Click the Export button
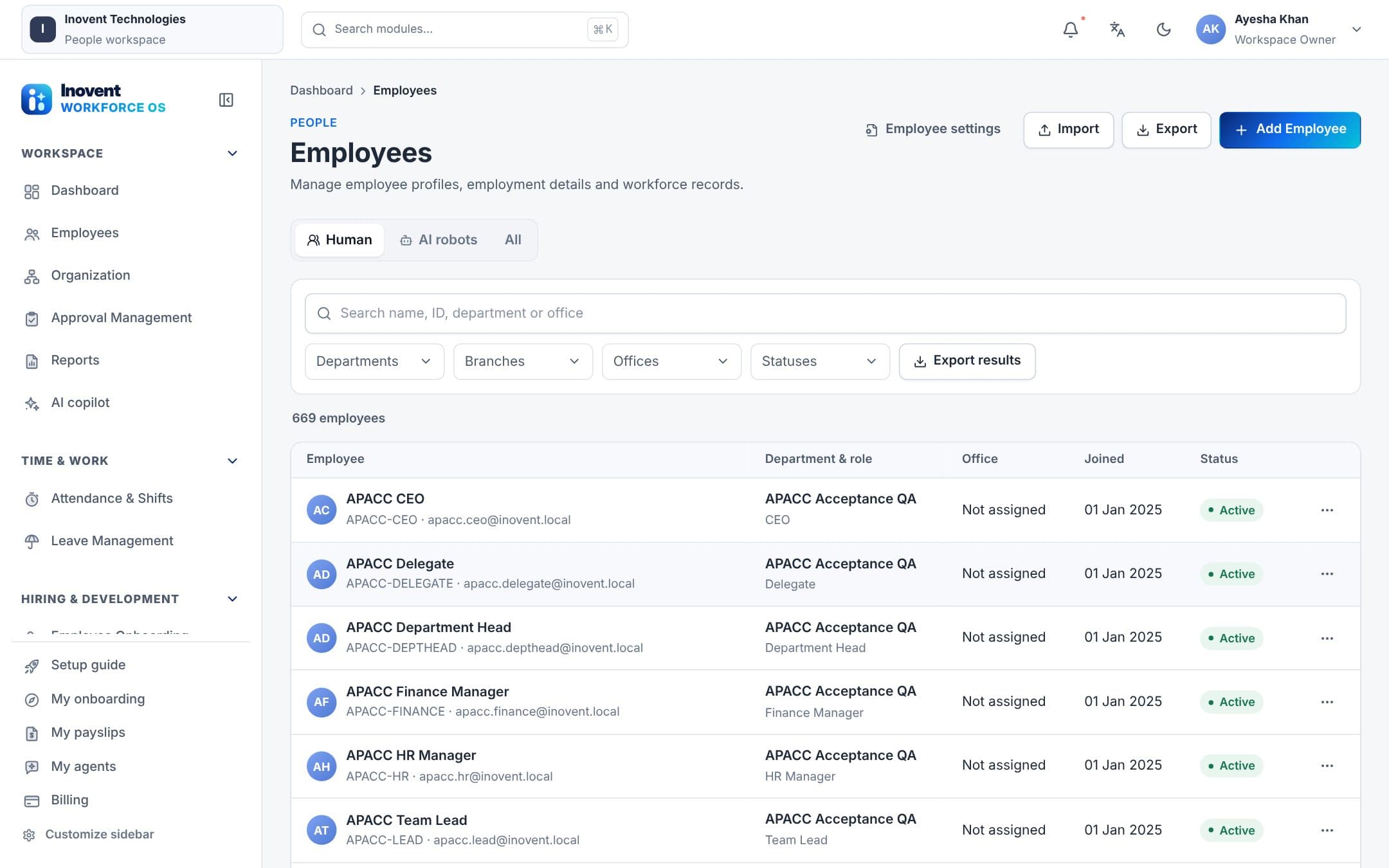Screen dimensions: 1389x868 pyautogui.click(x=1167, y=130)
